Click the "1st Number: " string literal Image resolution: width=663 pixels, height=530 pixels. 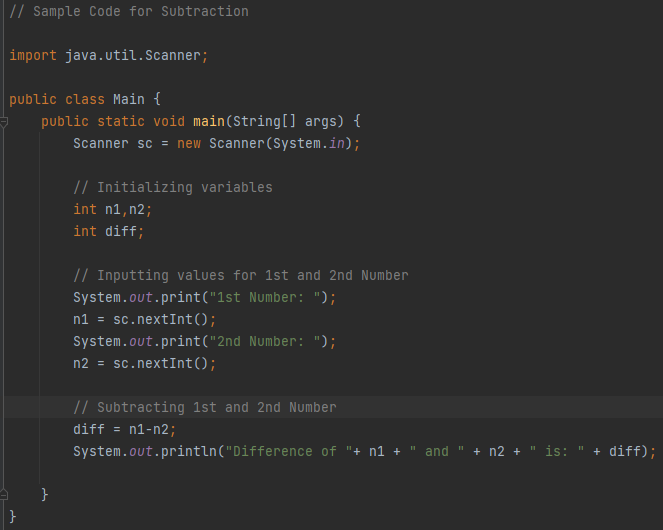pyautogui.click(x=265, y=297)
